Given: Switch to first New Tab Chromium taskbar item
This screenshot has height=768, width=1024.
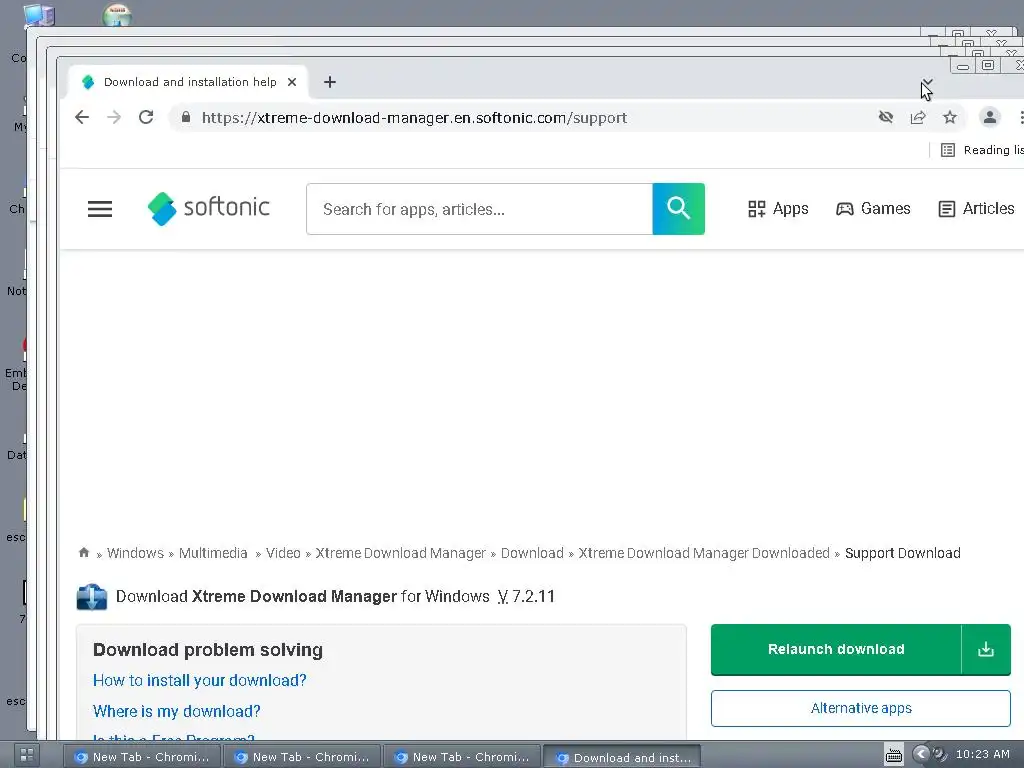Looking at the screenshot, I should [142, 757].
